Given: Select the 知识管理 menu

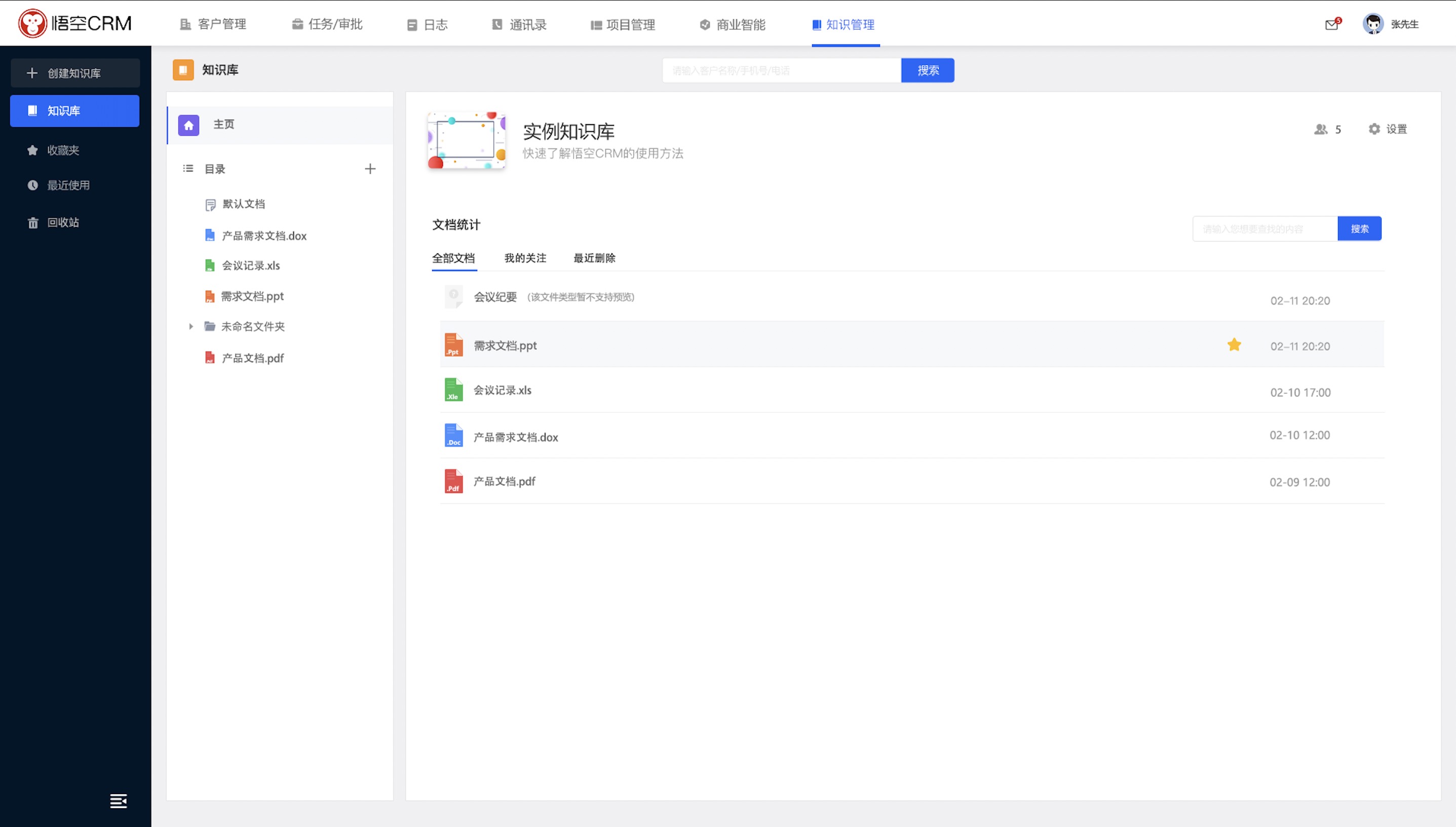Looking at the screenshot, I should [844, 24].
